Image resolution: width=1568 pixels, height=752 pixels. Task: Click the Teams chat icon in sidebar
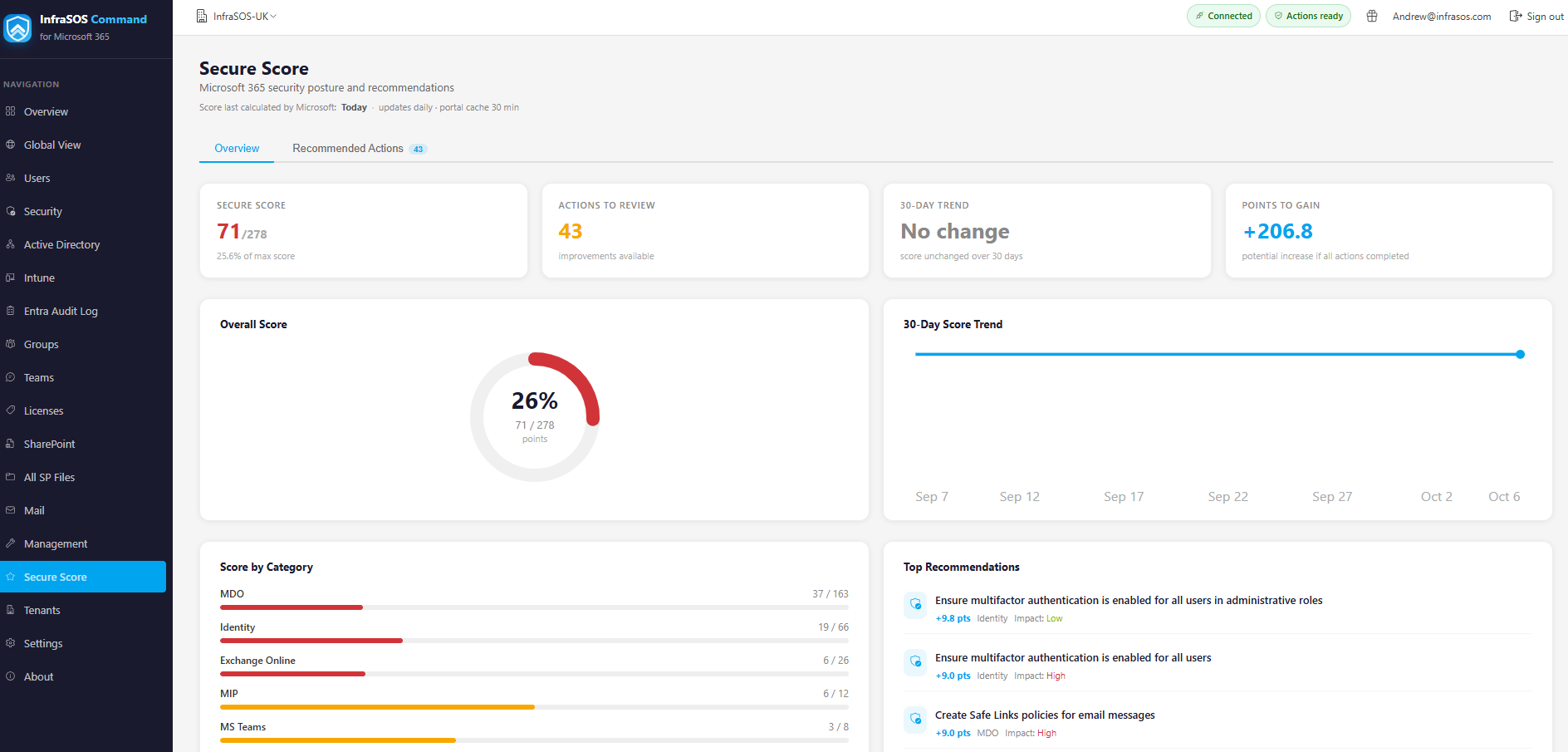click(11, 377)
